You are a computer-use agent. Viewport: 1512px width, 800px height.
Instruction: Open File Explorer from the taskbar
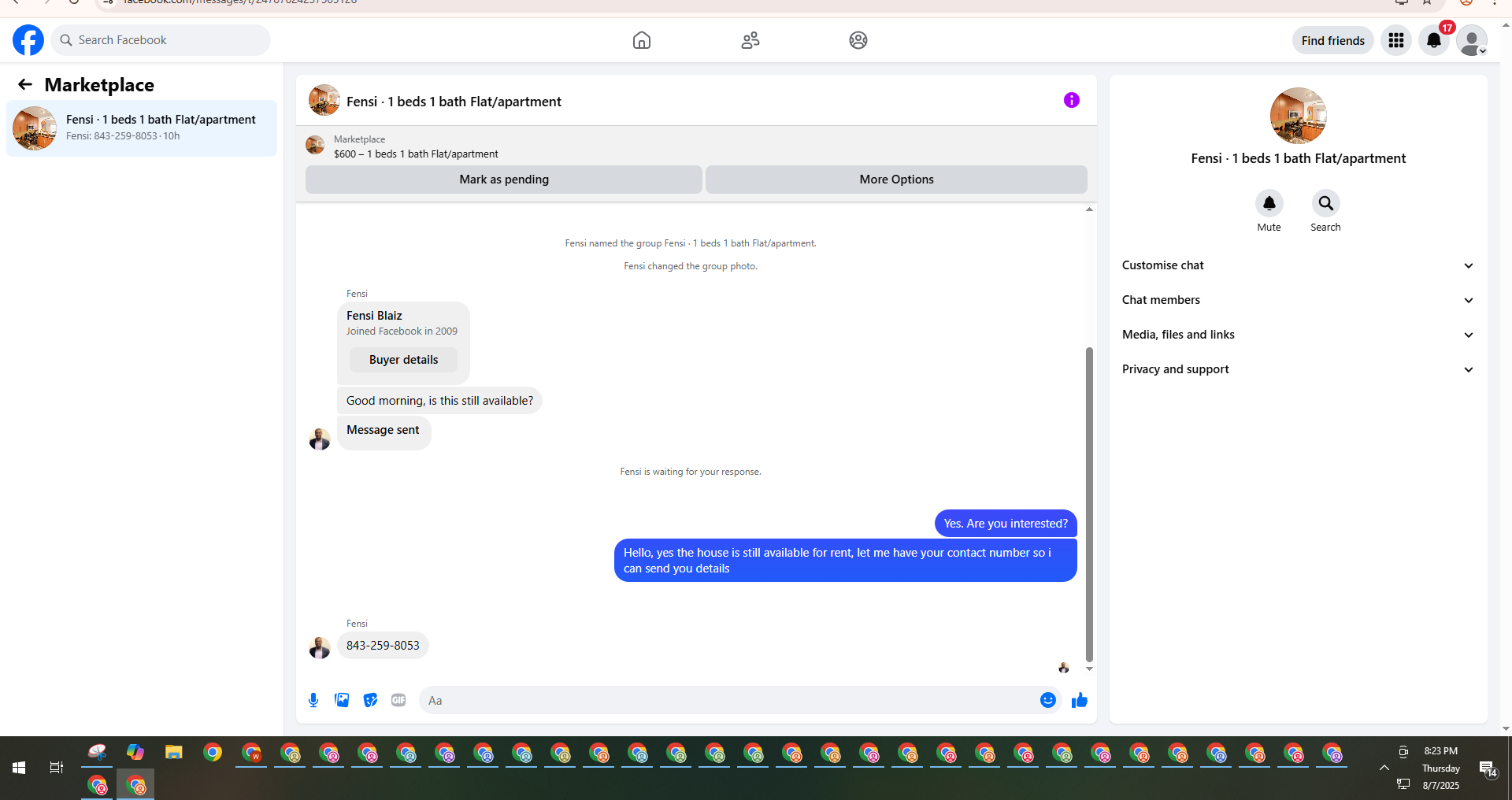[x=174, y=753]
